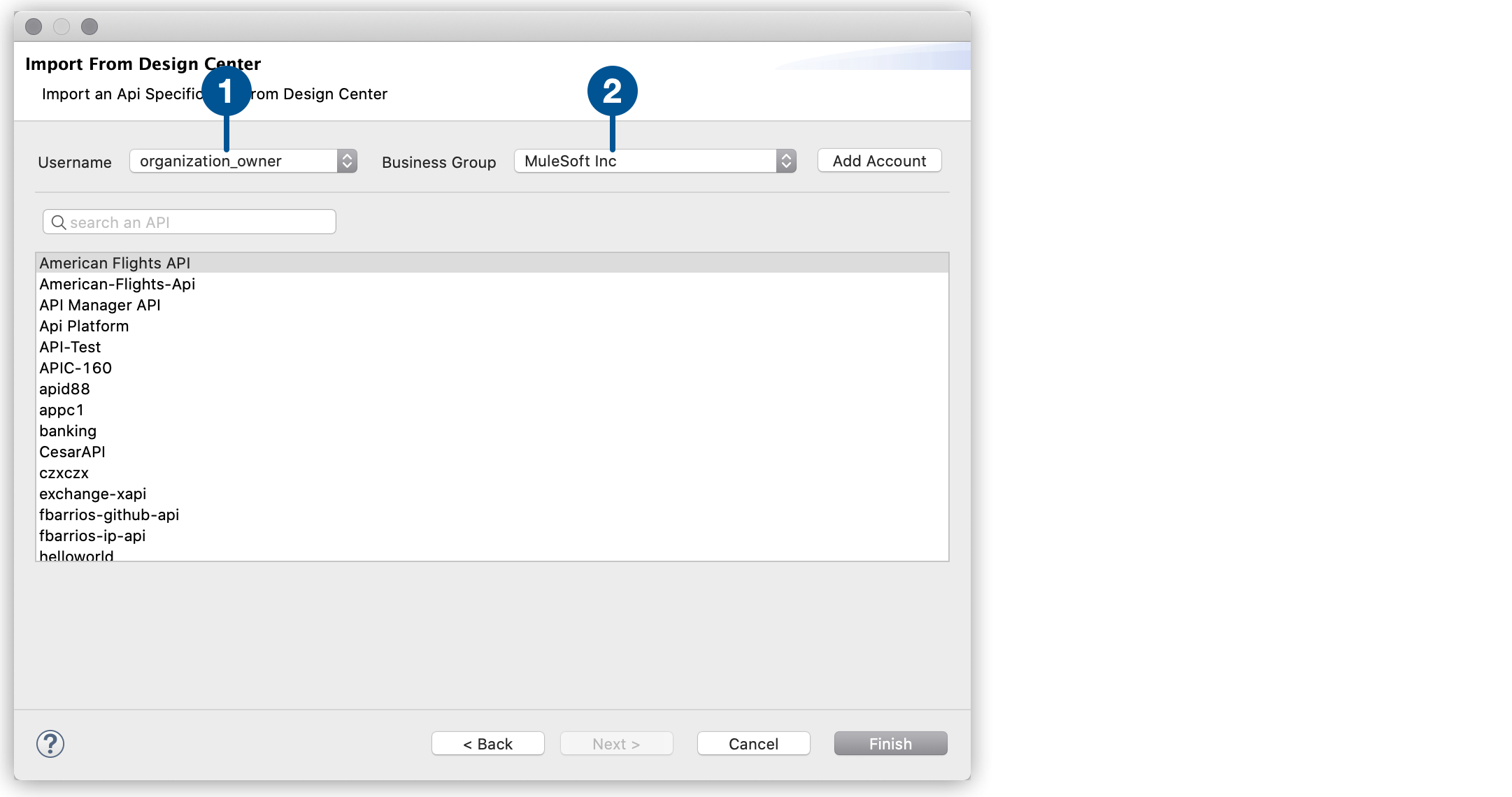Click the Username dropdown stepper arrows

tap(346, 161)
